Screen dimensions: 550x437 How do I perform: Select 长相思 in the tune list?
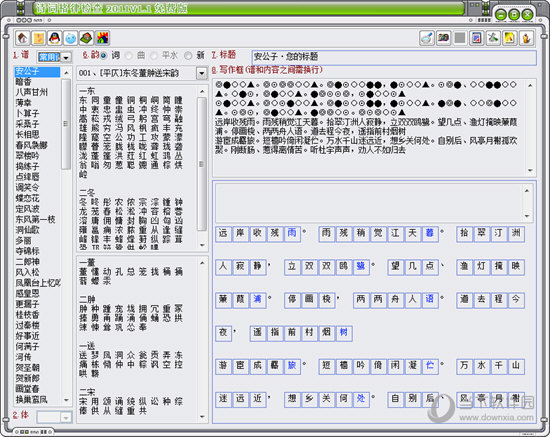[x=27, y=135]
